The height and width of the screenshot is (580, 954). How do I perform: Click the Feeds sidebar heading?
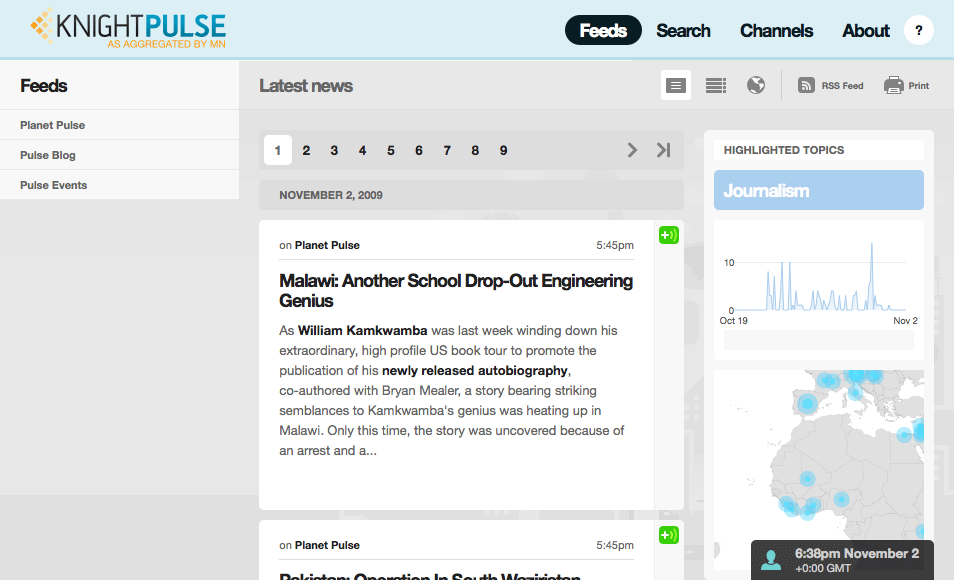(44, 86)
